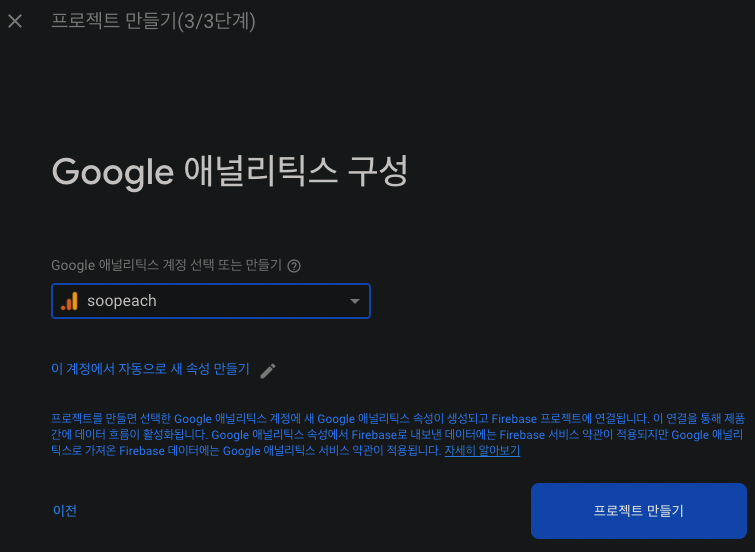The image size is (755, 552).
Task: Click the analytics bar-chart icon beside soopeach
Action: point(69,301)
